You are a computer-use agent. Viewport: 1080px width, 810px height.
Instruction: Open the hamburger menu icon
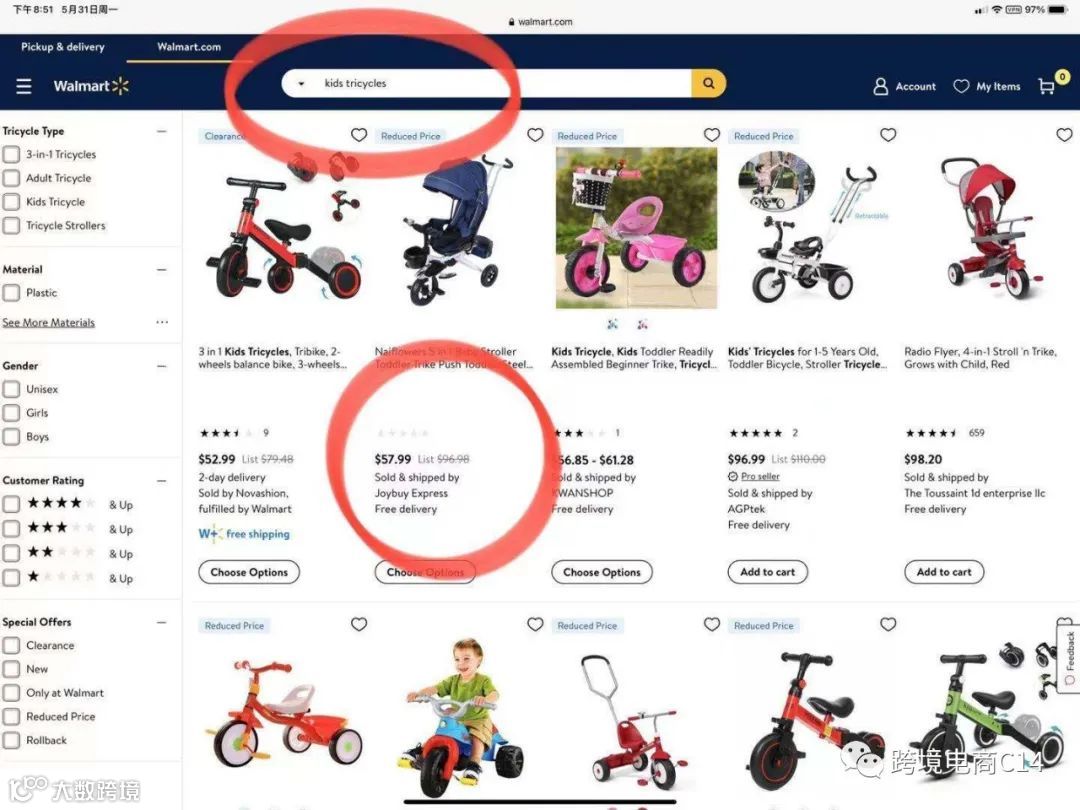[x=24, y=86]
